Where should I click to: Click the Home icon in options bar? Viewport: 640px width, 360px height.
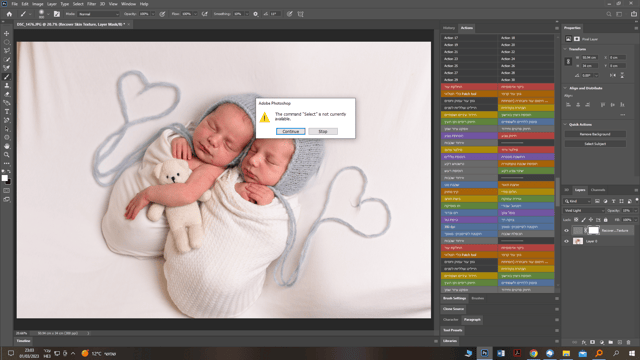9,14
